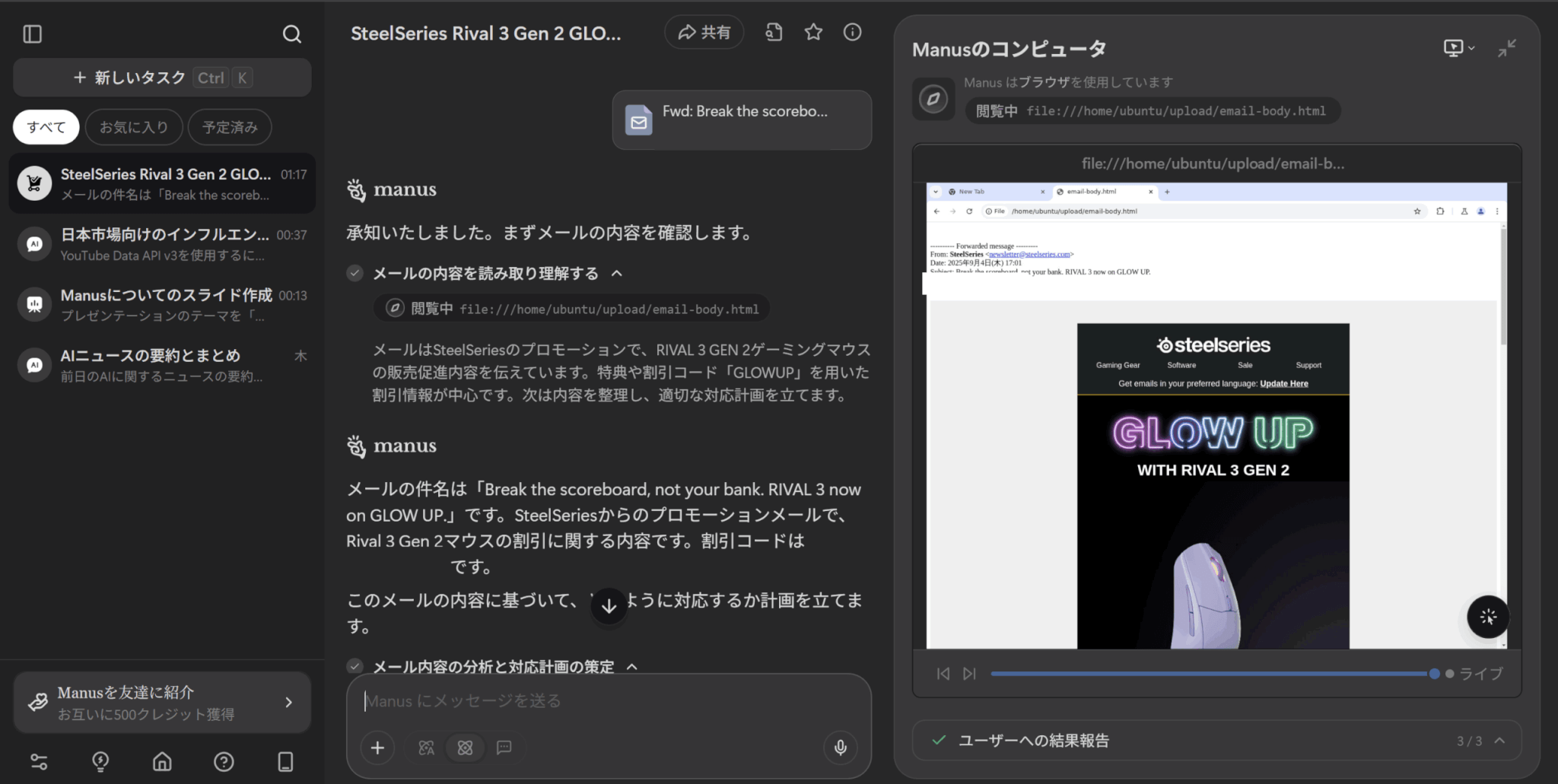Open the search tasks magnifier icon
Viewport: 1558px width, 784px height.
point(292,34)
